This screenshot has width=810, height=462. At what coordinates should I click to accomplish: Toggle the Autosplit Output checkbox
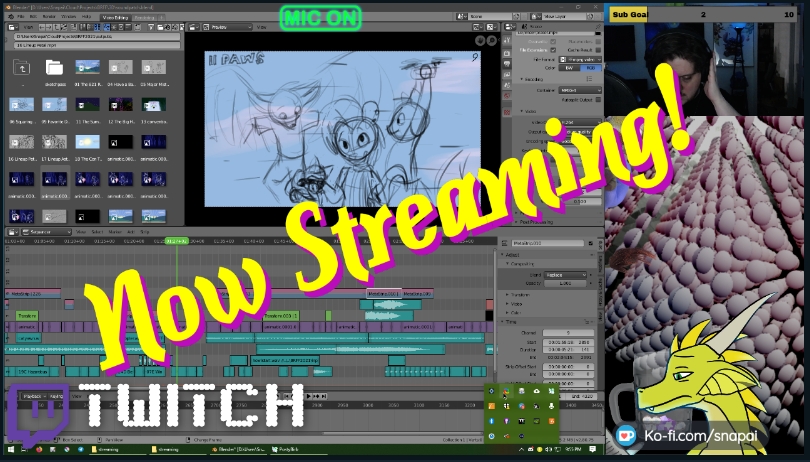tap(598, 100)
